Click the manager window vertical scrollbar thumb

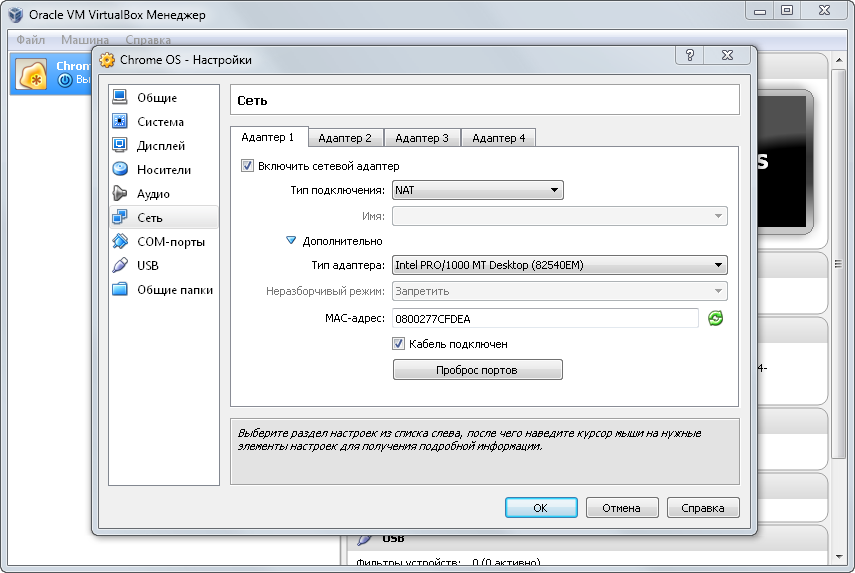pos(838,264)
